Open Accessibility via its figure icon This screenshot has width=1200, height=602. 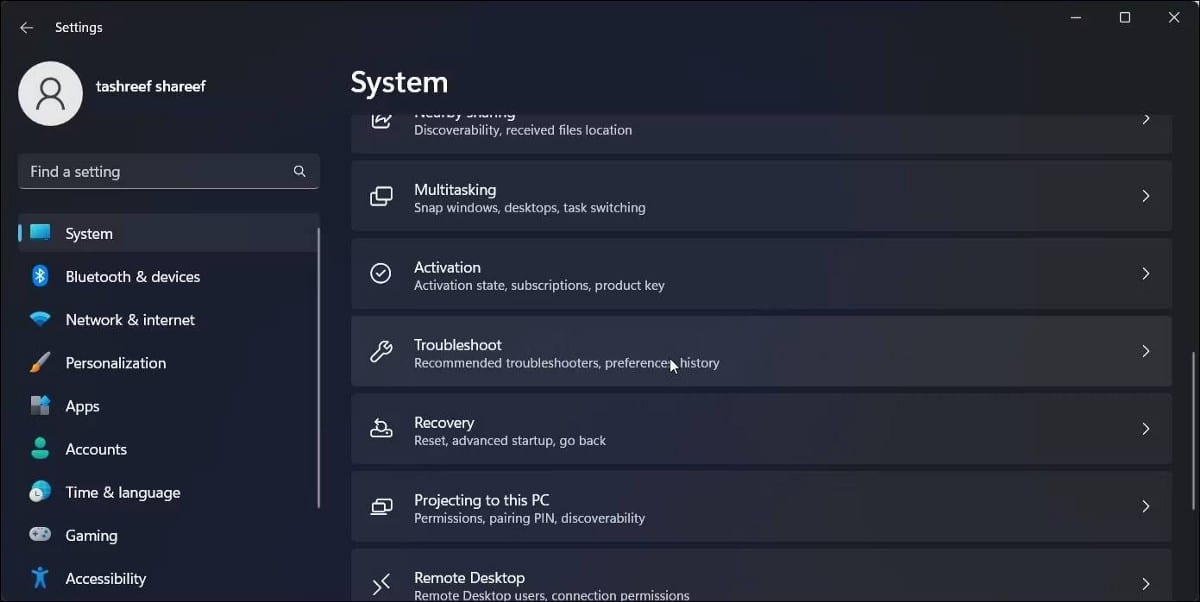pyautogui.click(x=38, y=578)
